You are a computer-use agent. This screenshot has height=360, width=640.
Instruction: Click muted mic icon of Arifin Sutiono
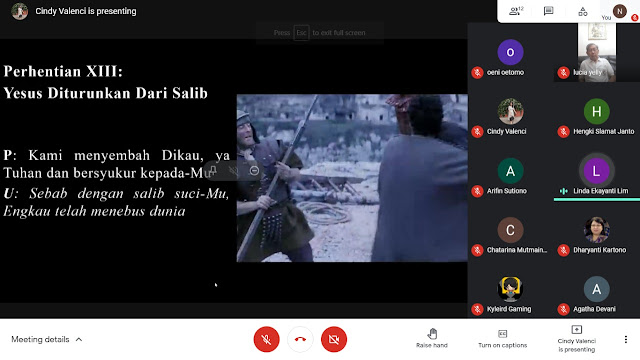pyautogui.click(x=477, y=191)
